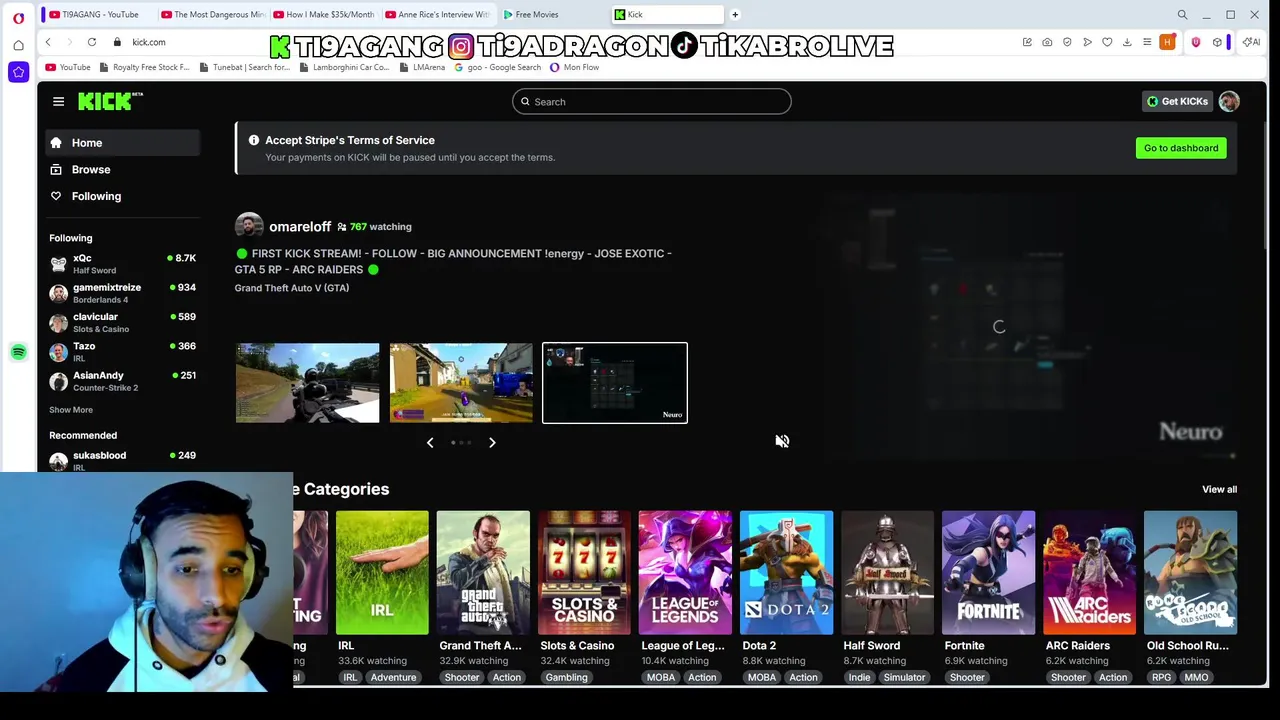Select the second carousel thumbnail with yellow building
1280x720 pixels.
(461, 383)
